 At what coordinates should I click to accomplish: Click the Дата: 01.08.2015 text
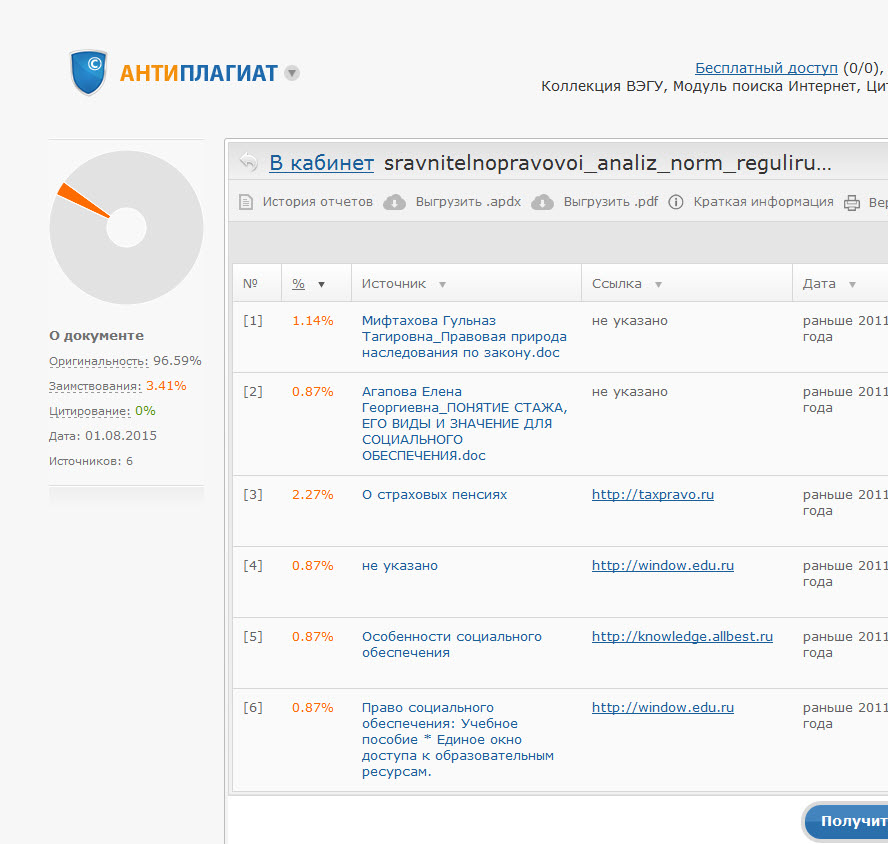click(x=103, y=436)
